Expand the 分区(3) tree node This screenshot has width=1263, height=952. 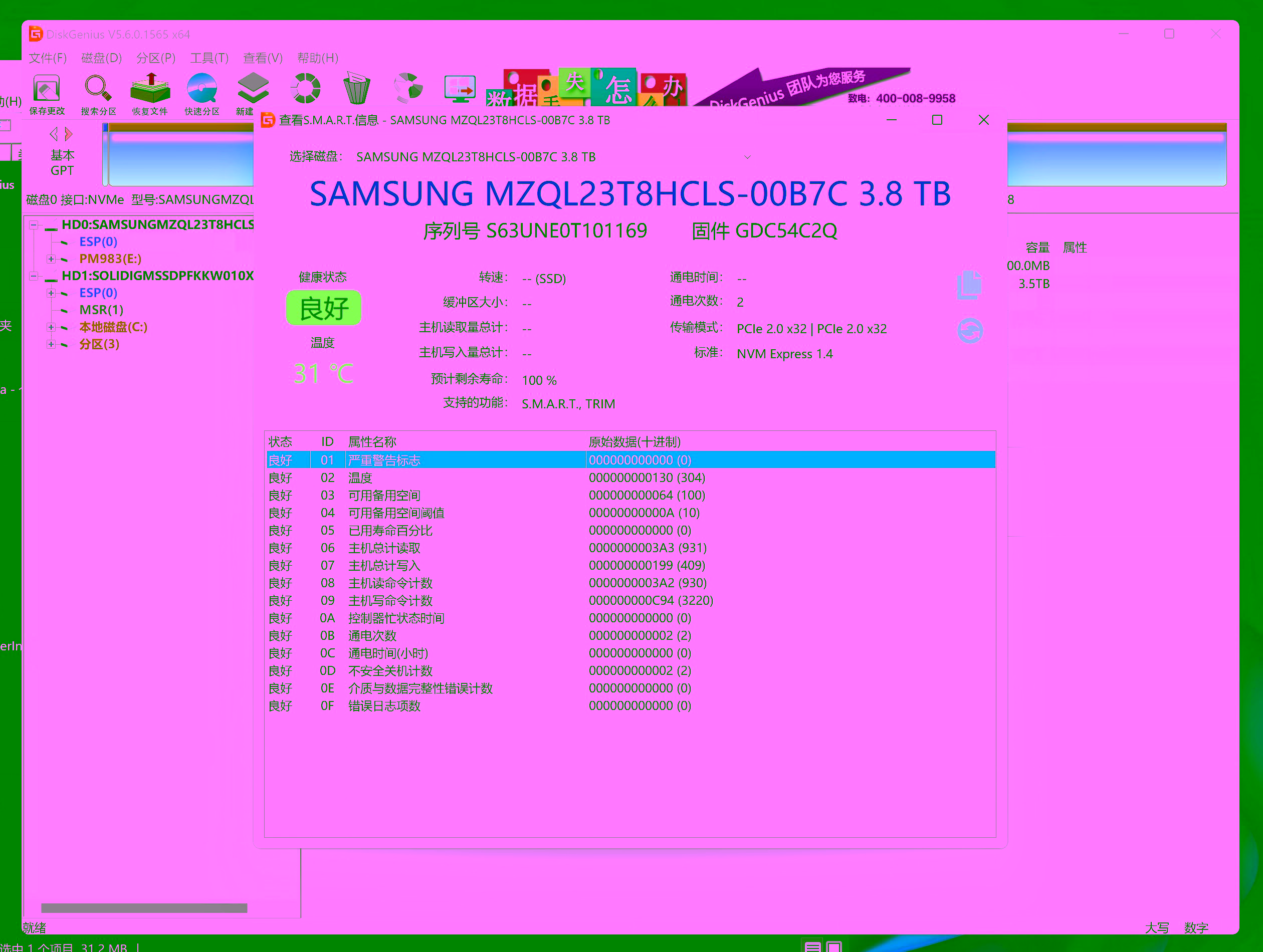point(52,345)
